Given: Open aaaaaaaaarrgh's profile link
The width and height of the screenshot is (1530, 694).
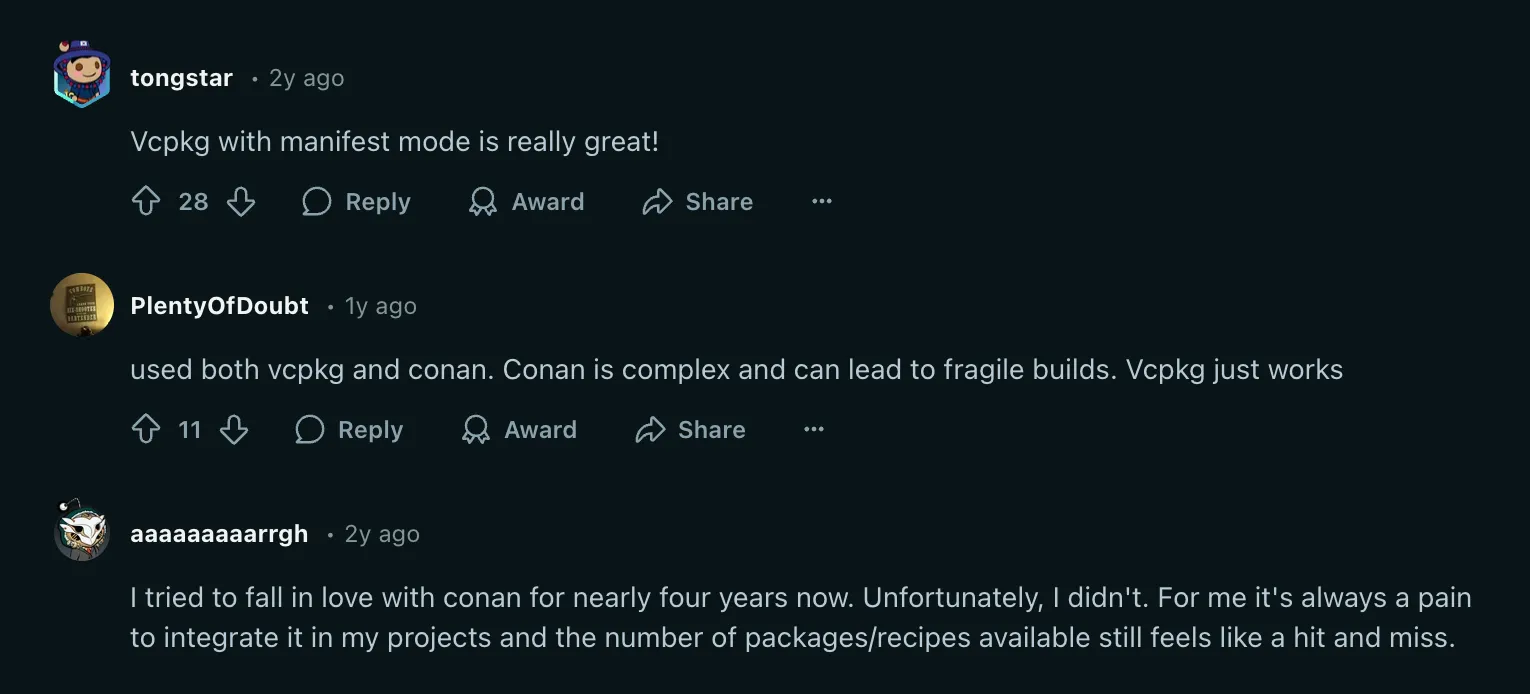Looking at the screenshot, I should pos(218,533).
